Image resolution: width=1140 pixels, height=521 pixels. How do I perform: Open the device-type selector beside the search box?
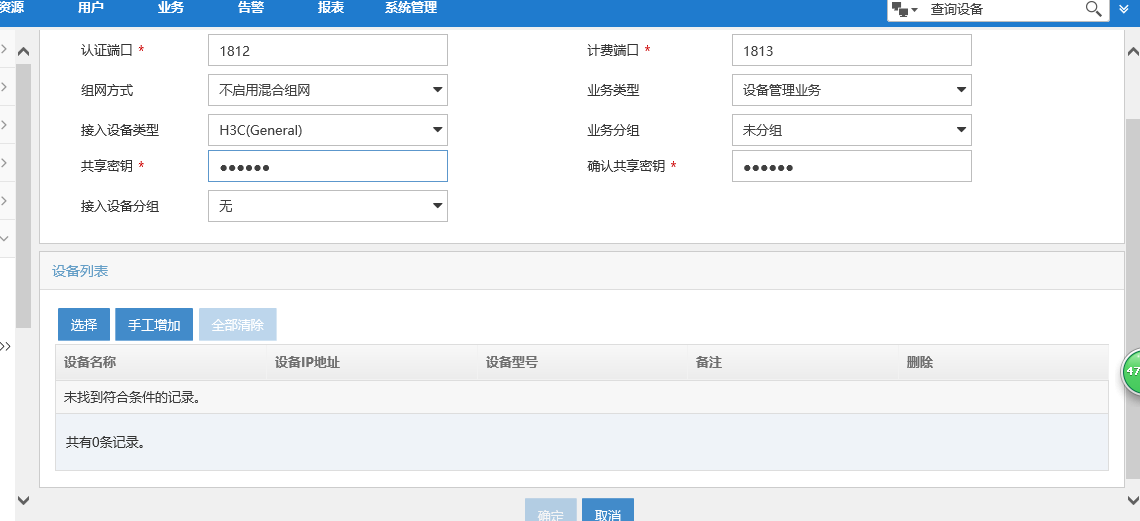tap(904, 9)
